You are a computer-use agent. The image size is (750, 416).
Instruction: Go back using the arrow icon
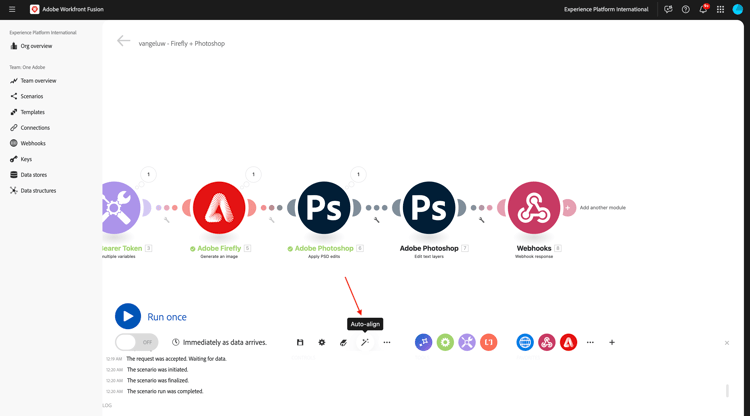123,41
